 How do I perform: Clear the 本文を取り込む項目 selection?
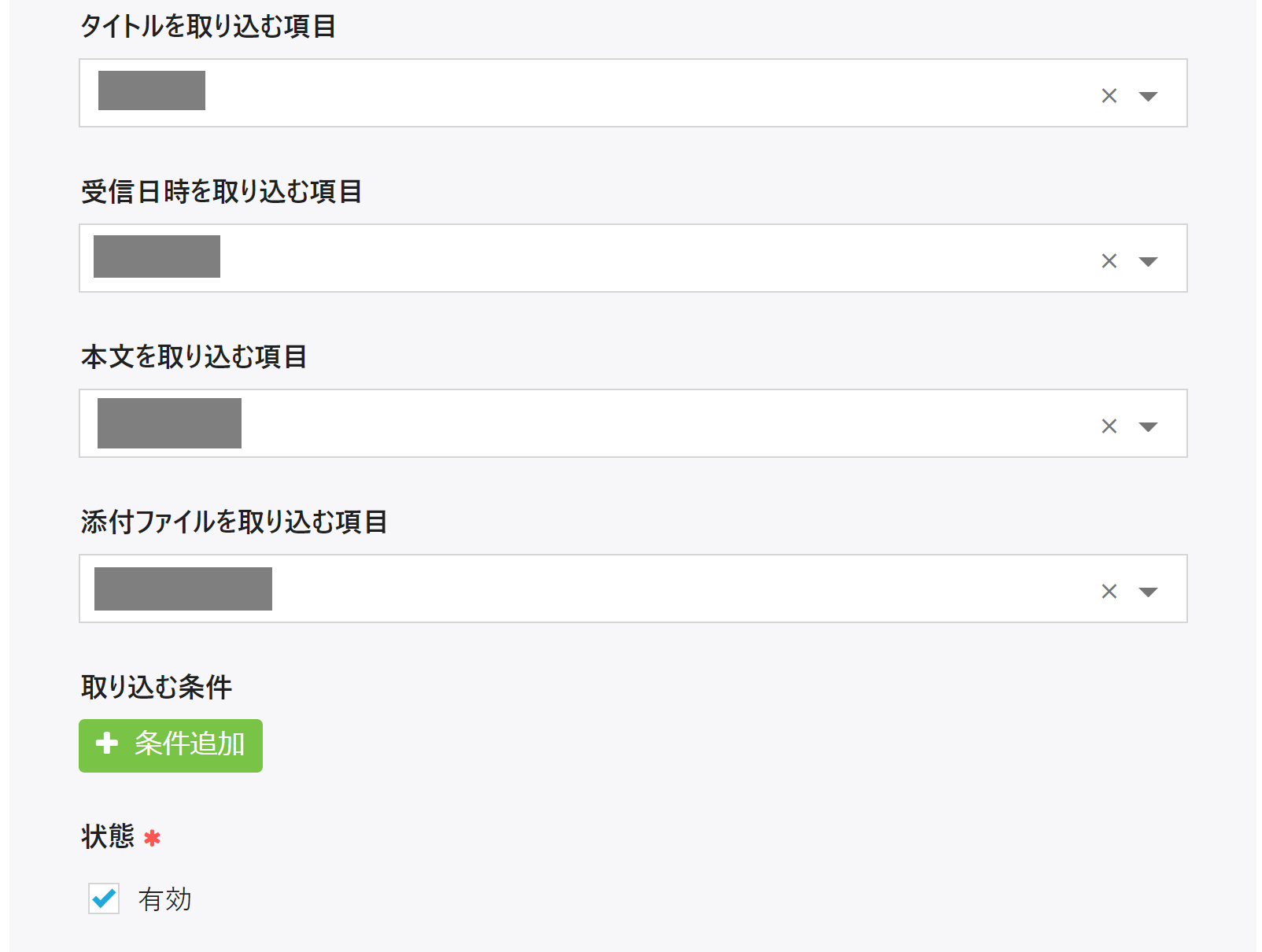tap(1109, 426)
